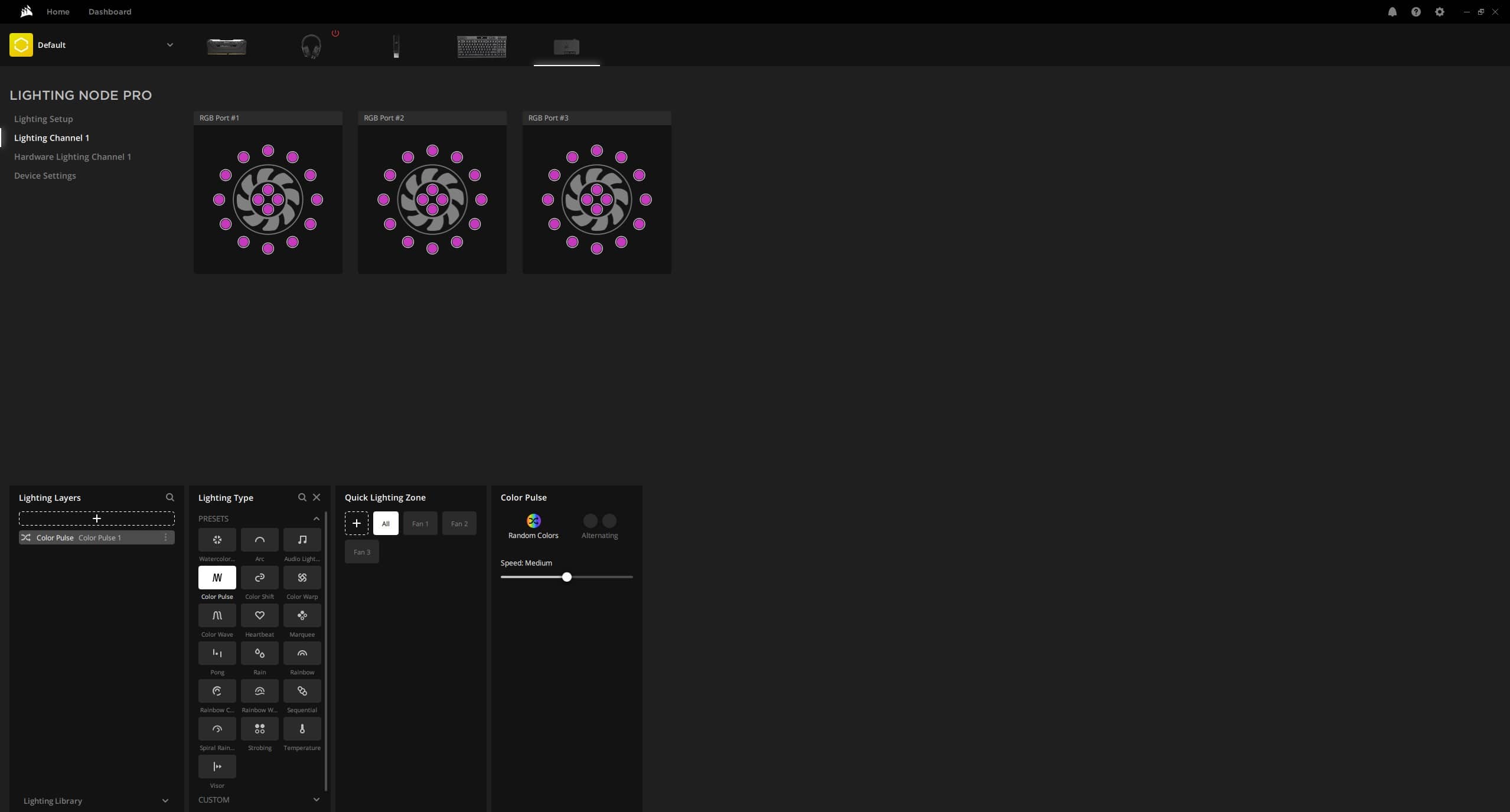Select the Color Wave preset
The image size is (1510, 812).
point(217,615)
